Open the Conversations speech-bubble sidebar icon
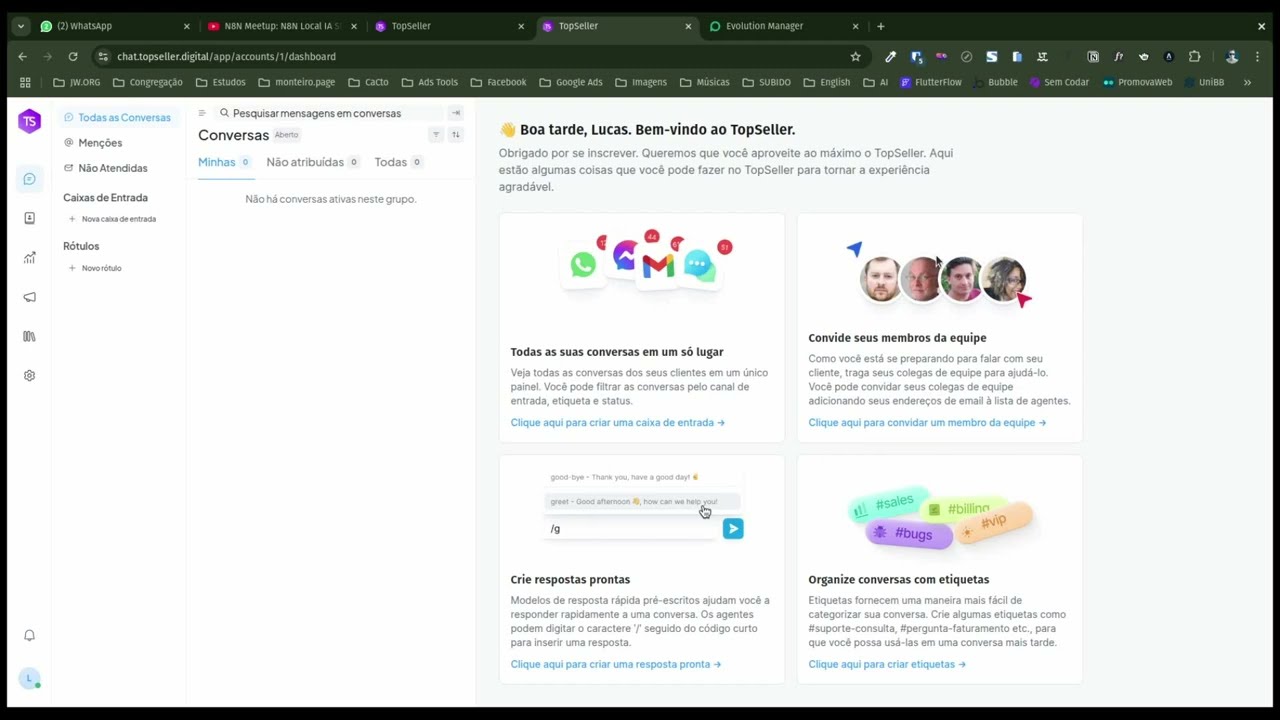 point(29,179)
